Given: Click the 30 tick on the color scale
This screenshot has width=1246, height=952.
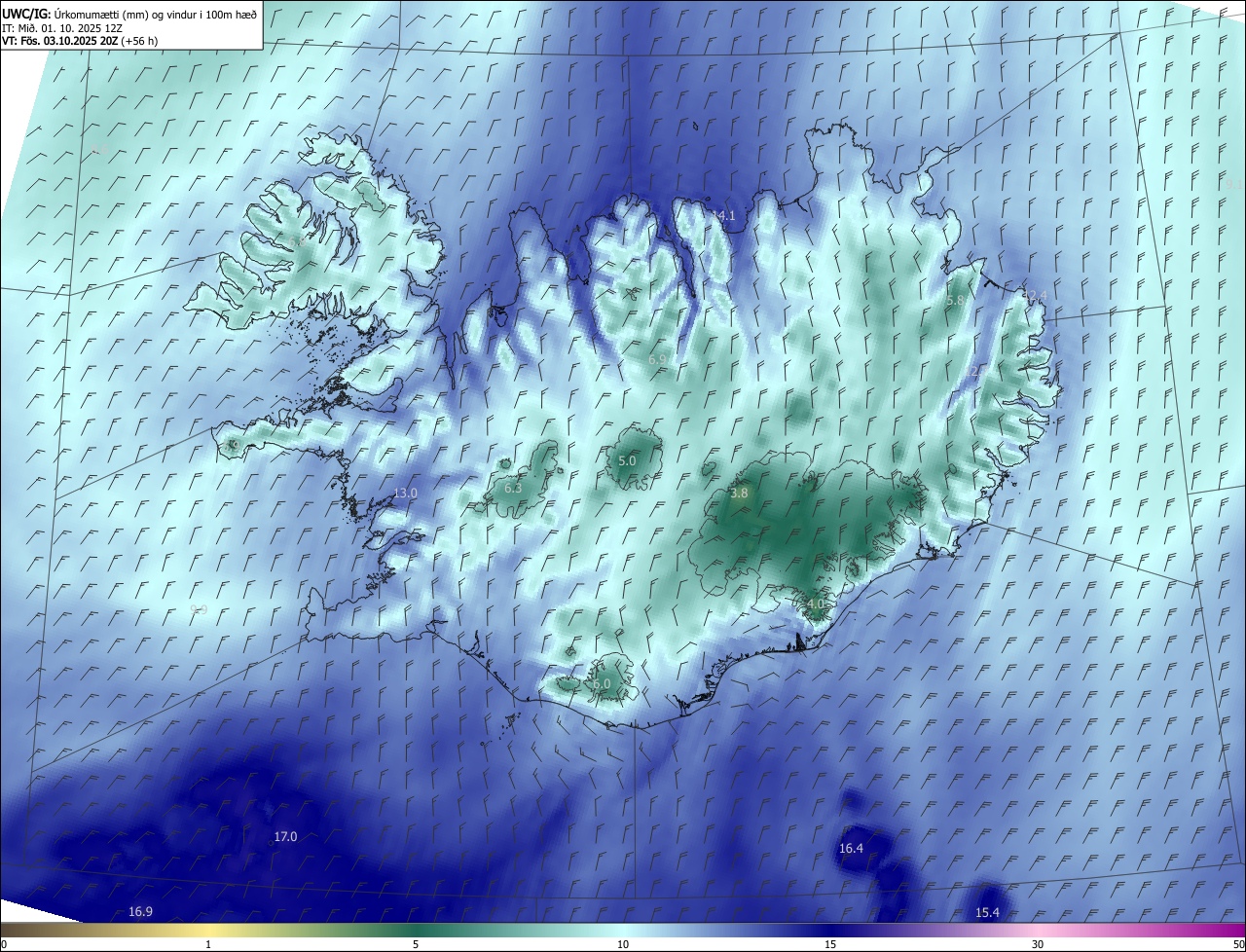Looking at the screenshot, I should coord(1038,944).
